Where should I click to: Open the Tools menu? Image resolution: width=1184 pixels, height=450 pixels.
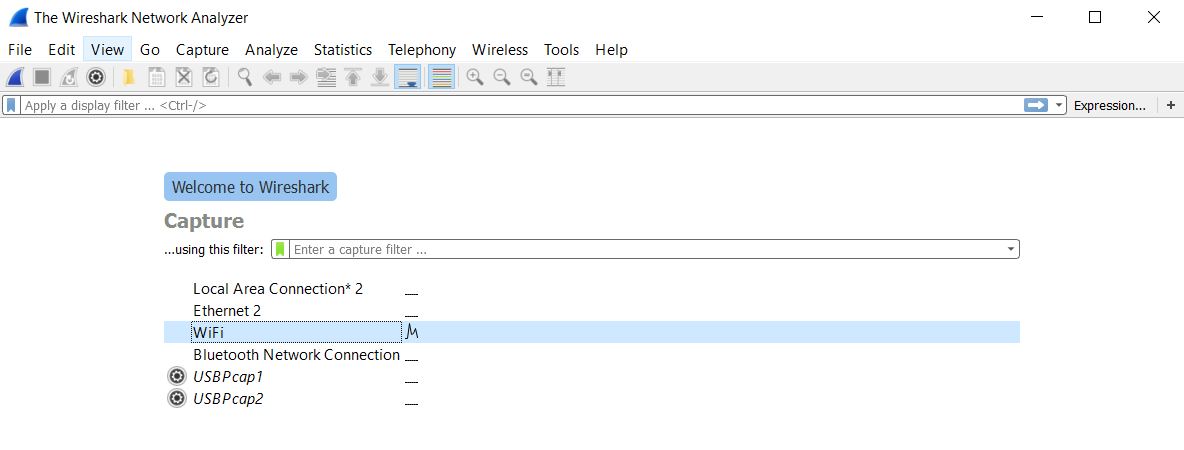tap(562, 50)
